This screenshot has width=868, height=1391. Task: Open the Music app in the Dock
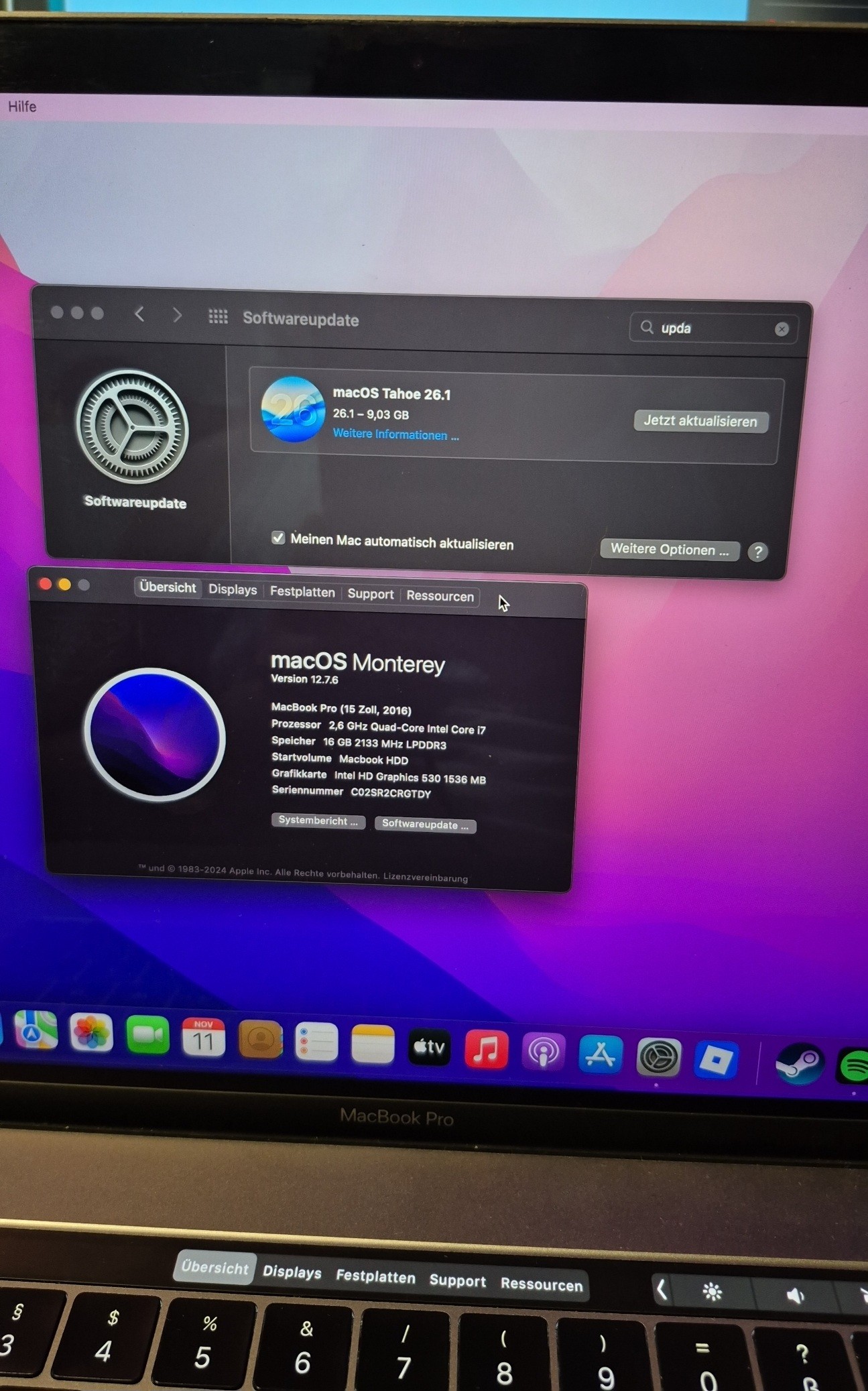pos(486,1050)
